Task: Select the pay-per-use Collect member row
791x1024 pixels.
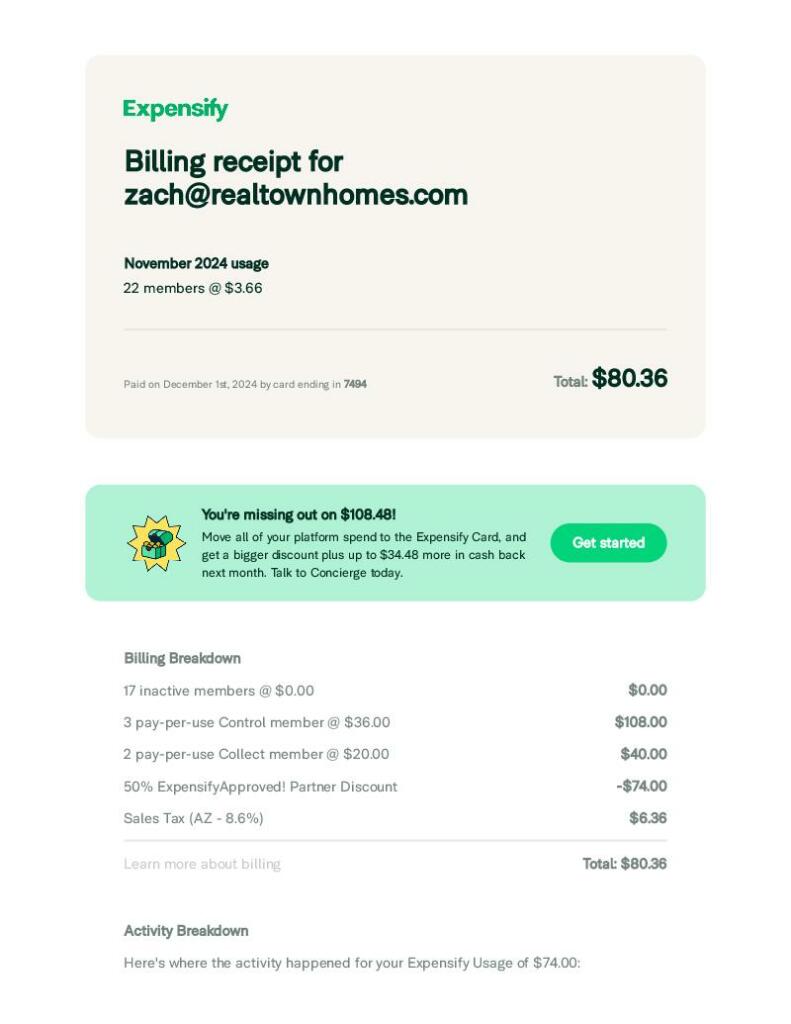Action: (x=256, y=754)
